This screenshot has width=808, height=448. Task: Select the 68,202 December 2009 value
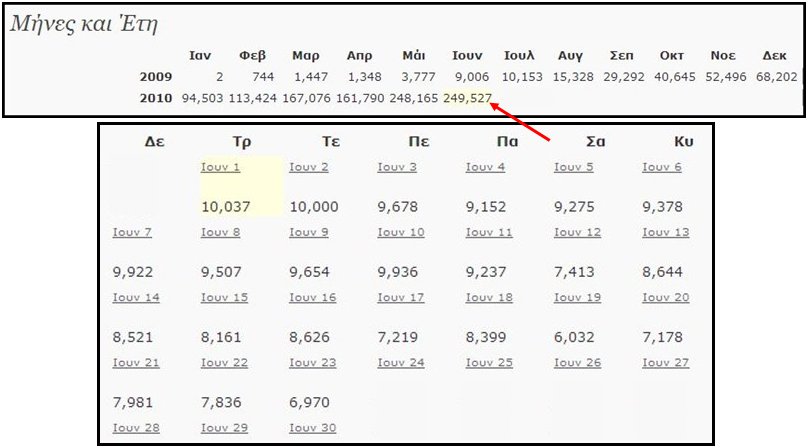coord(777,76)
